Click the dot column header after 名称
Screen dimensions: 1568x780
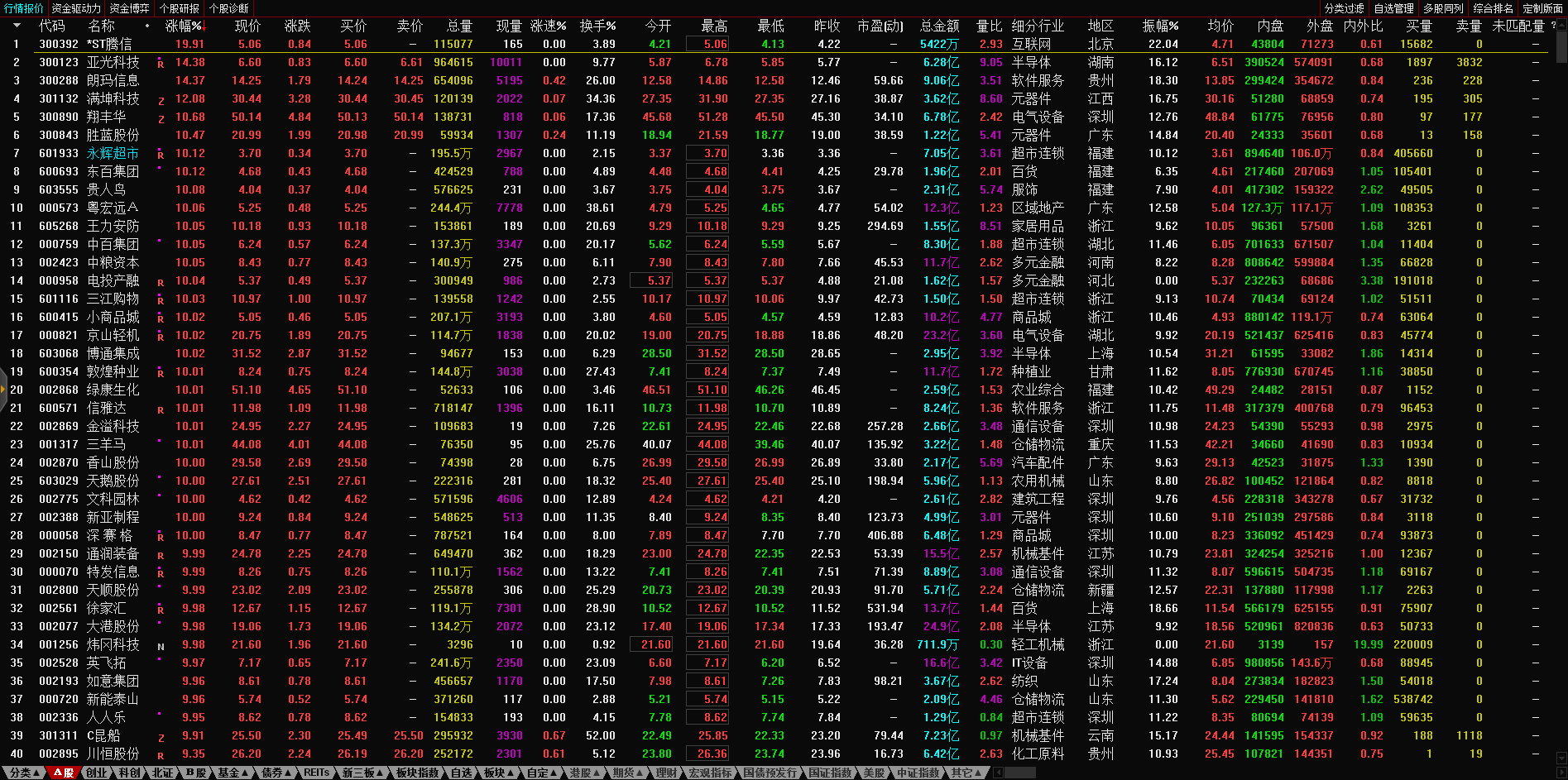coord(147,26)
